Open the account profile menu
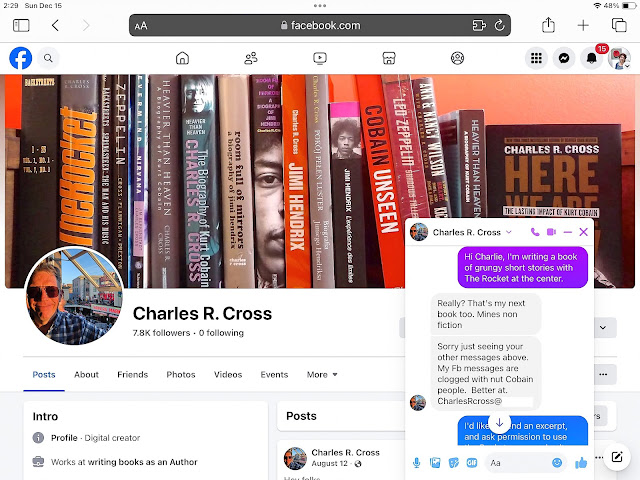The image size is (640, 480). coord(619,58)
